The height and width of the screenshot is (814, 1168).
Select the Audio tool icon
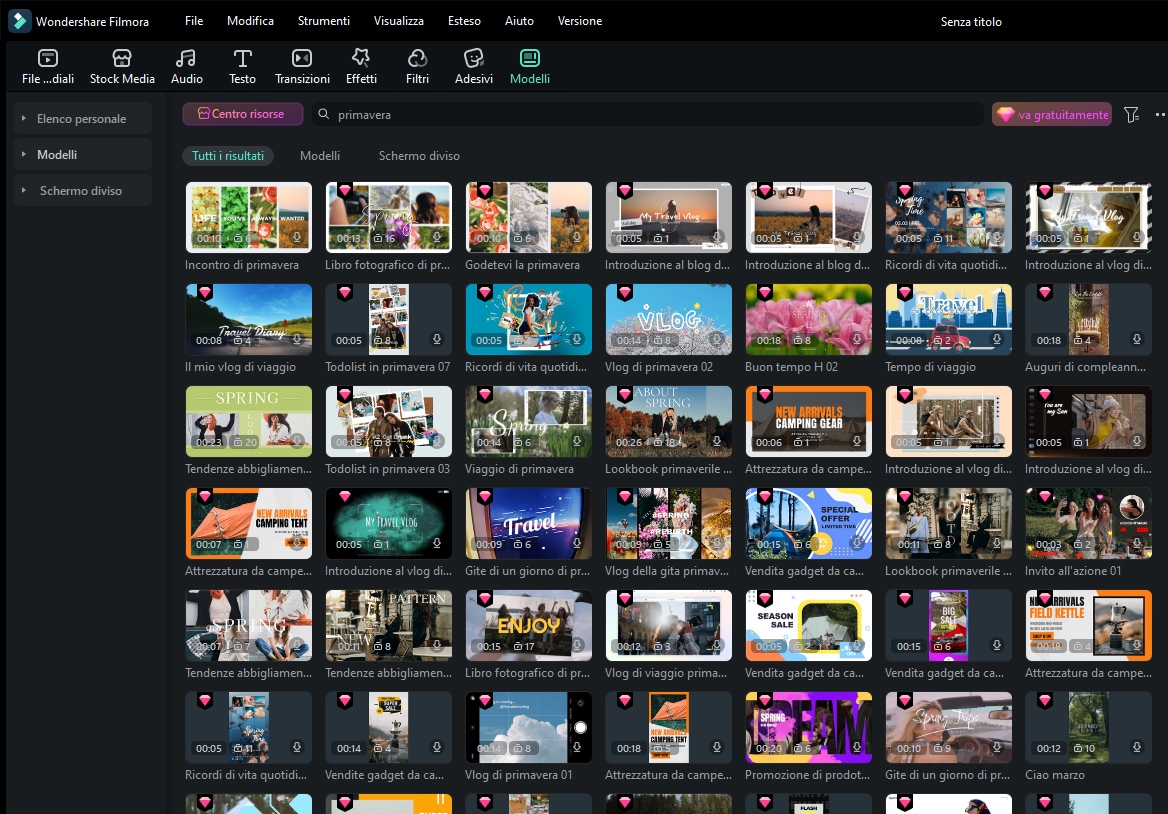[x=186, y=67]
